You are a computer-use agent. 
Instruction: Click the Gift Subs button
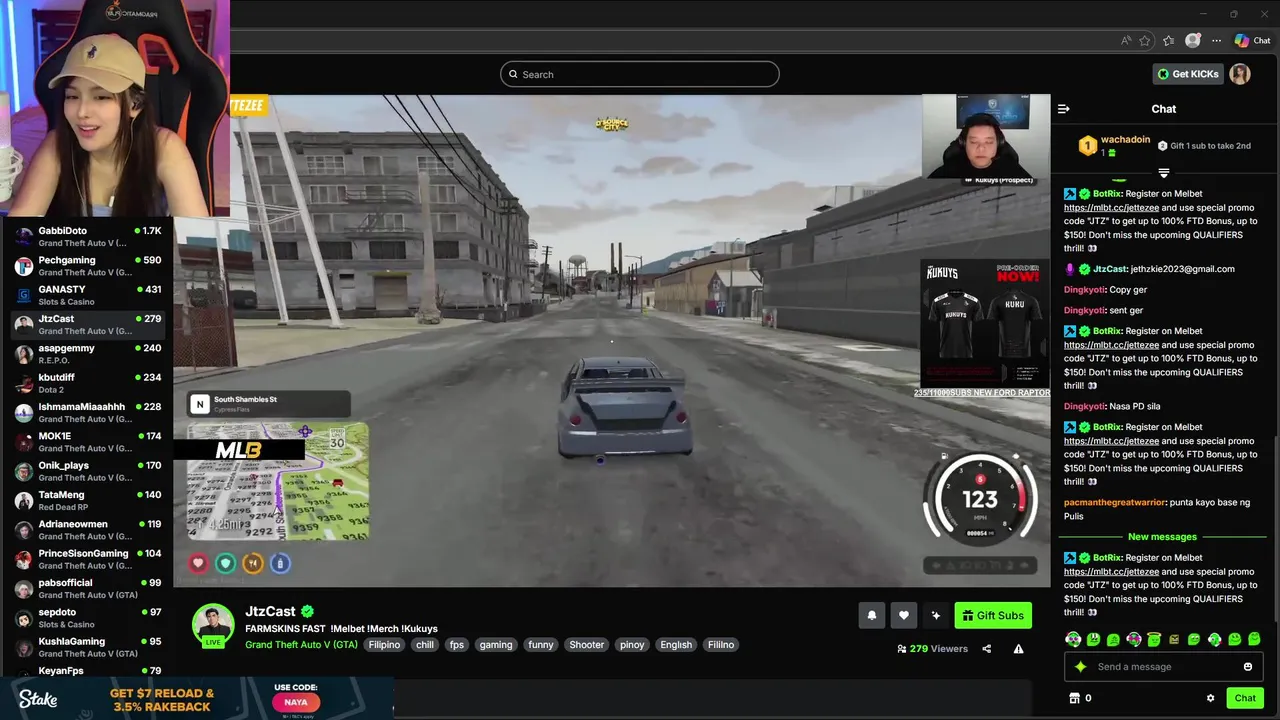coord(992,616)
